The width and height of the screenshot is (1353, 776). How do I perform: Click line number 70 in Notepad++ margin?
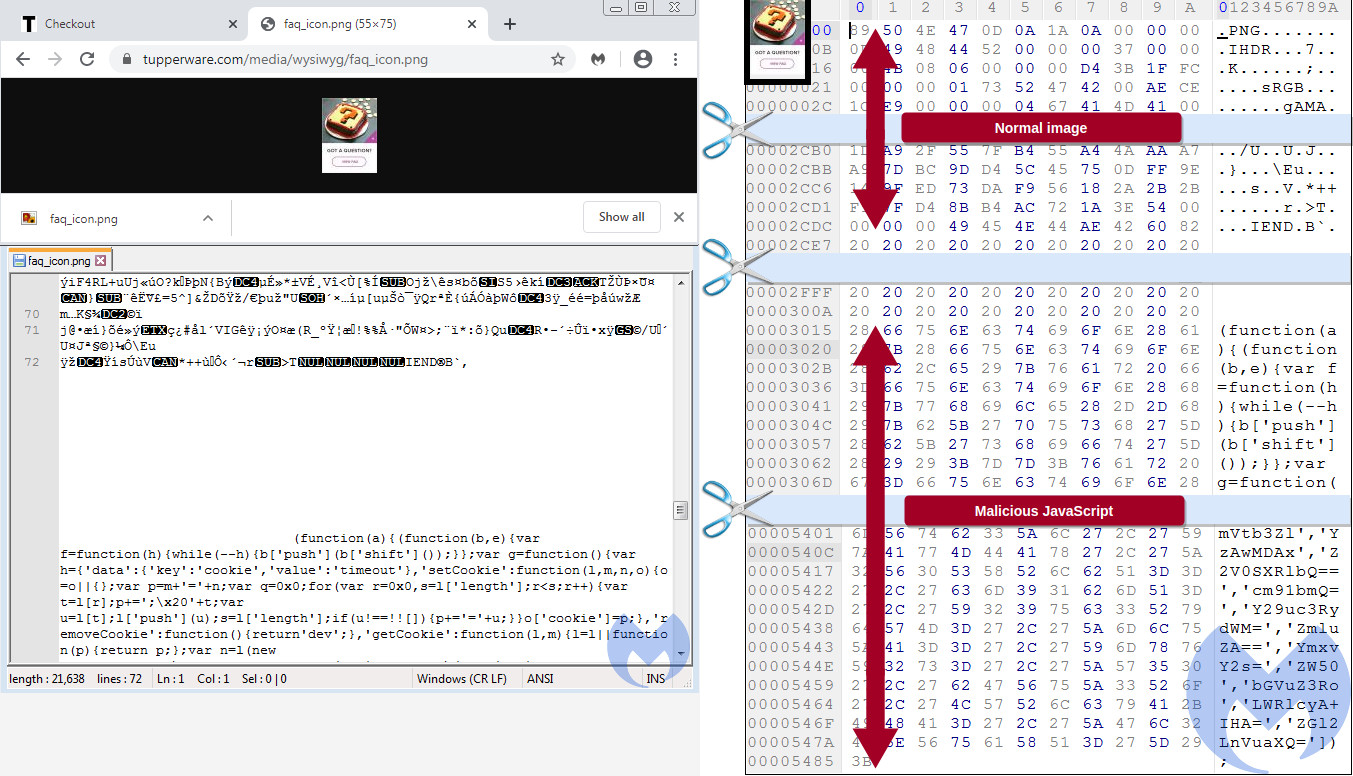point(31,314)
